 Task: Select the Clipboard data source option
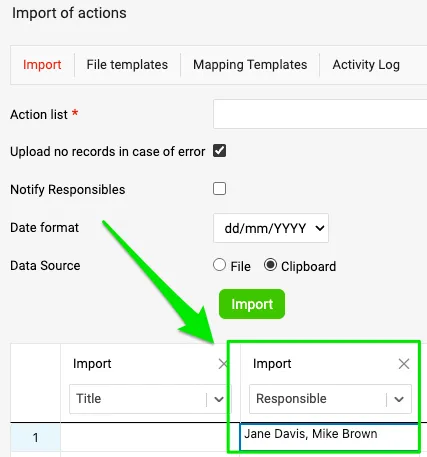270,265
